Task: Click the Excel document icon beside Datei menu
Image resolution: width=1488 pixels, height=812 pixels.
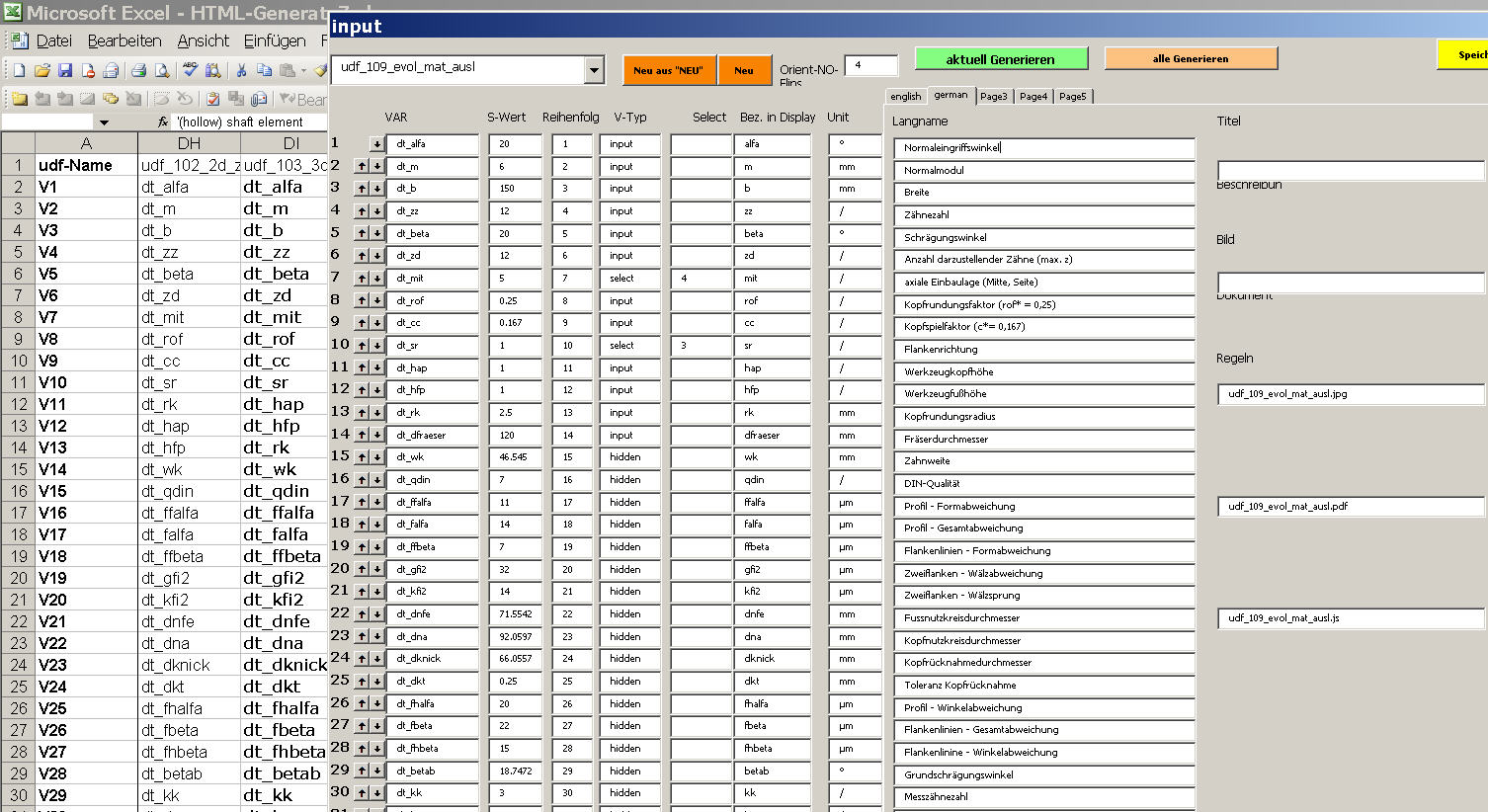Action: click(18, 41)
